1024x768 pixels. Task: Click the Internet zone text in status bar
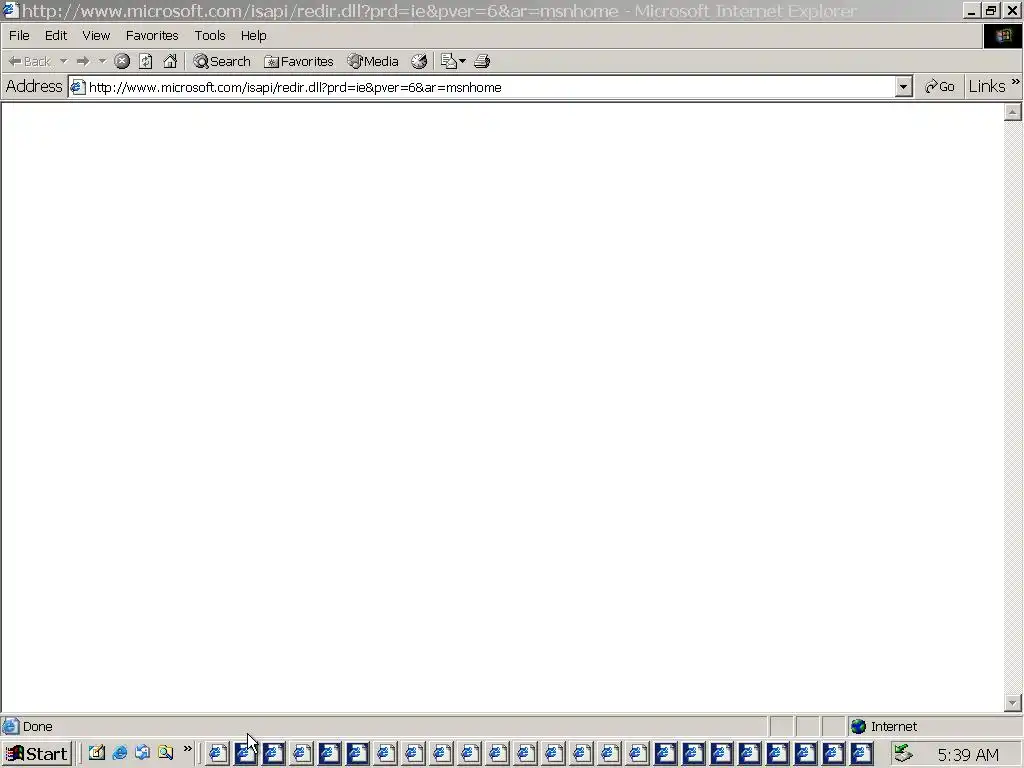(893, 726)
